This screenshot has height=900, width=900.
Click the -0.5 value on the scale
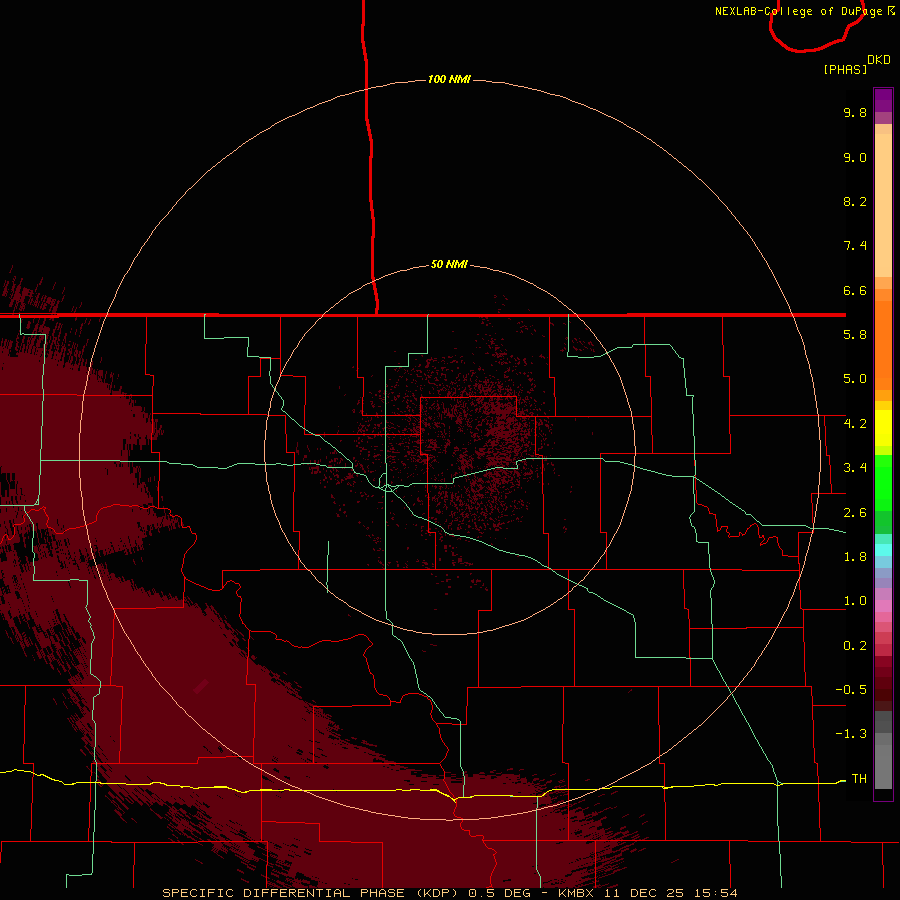[851, 690]
